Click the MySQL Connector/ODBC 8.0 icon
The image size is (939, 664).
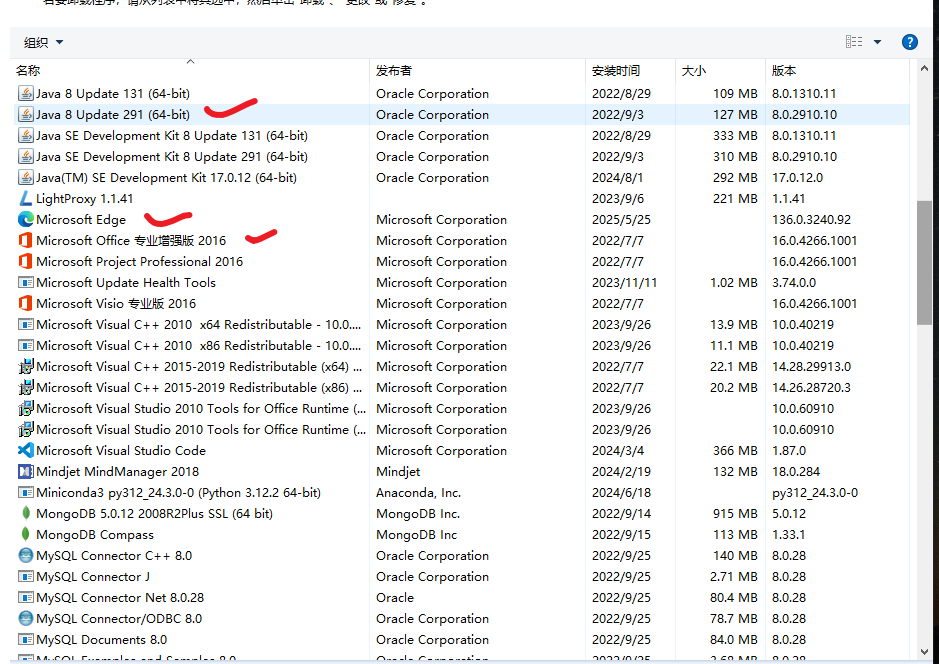pyautogui.click(x=25, y=618)
